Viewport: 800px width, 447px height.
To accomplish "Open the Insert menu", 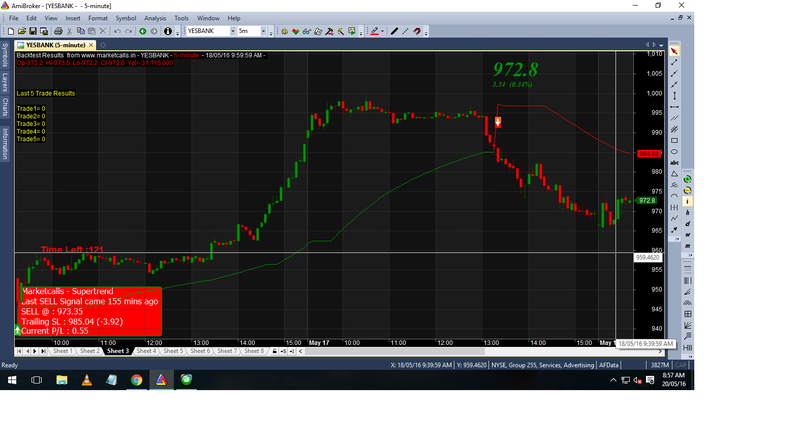I will [x=72, y=18].
